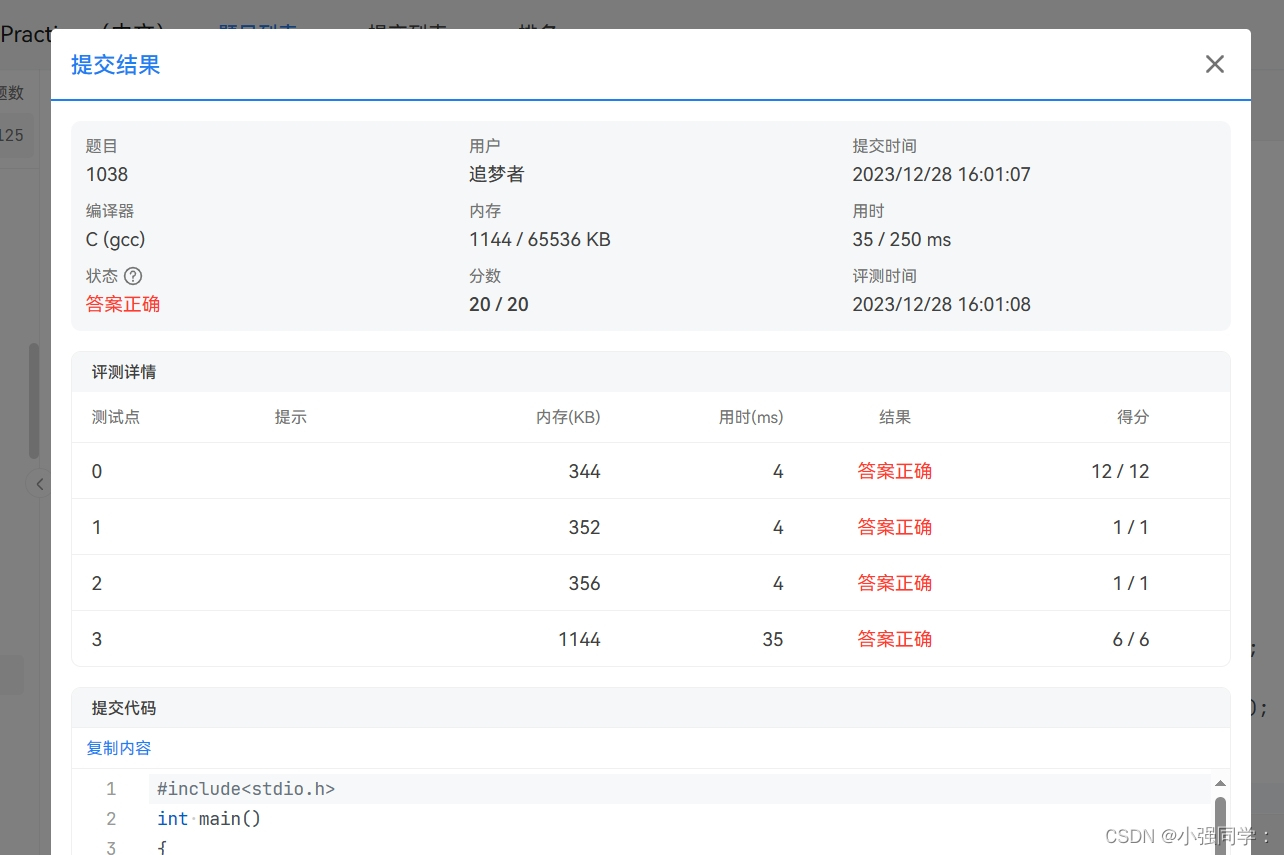Click the 测试点 column header

point(116,417)
